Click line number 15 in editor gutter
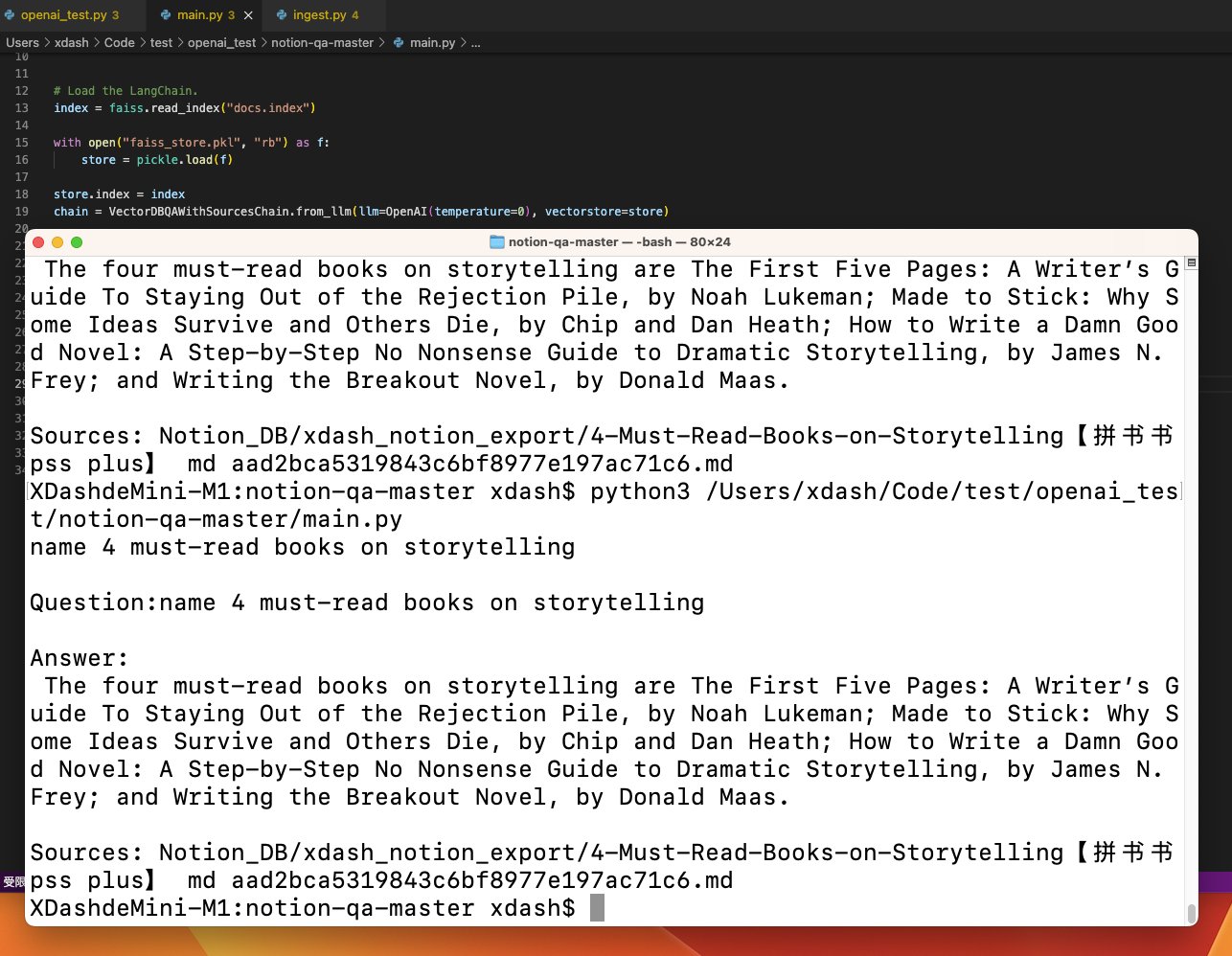Viewport: 1232px width, 956px height. coord(21,143)
